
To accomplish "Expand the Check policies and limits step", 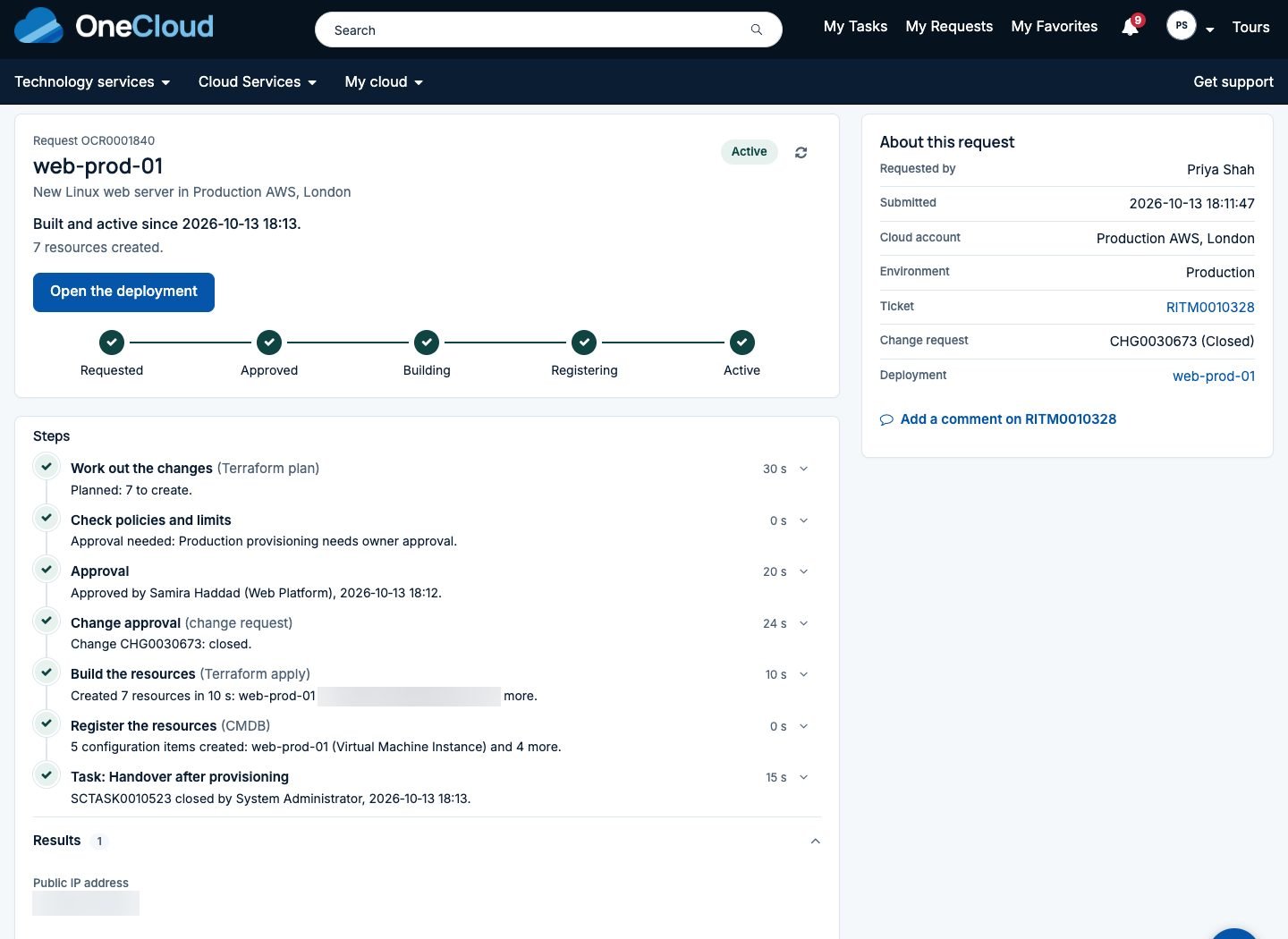I will pyautogui.click(x=803, y=520).
